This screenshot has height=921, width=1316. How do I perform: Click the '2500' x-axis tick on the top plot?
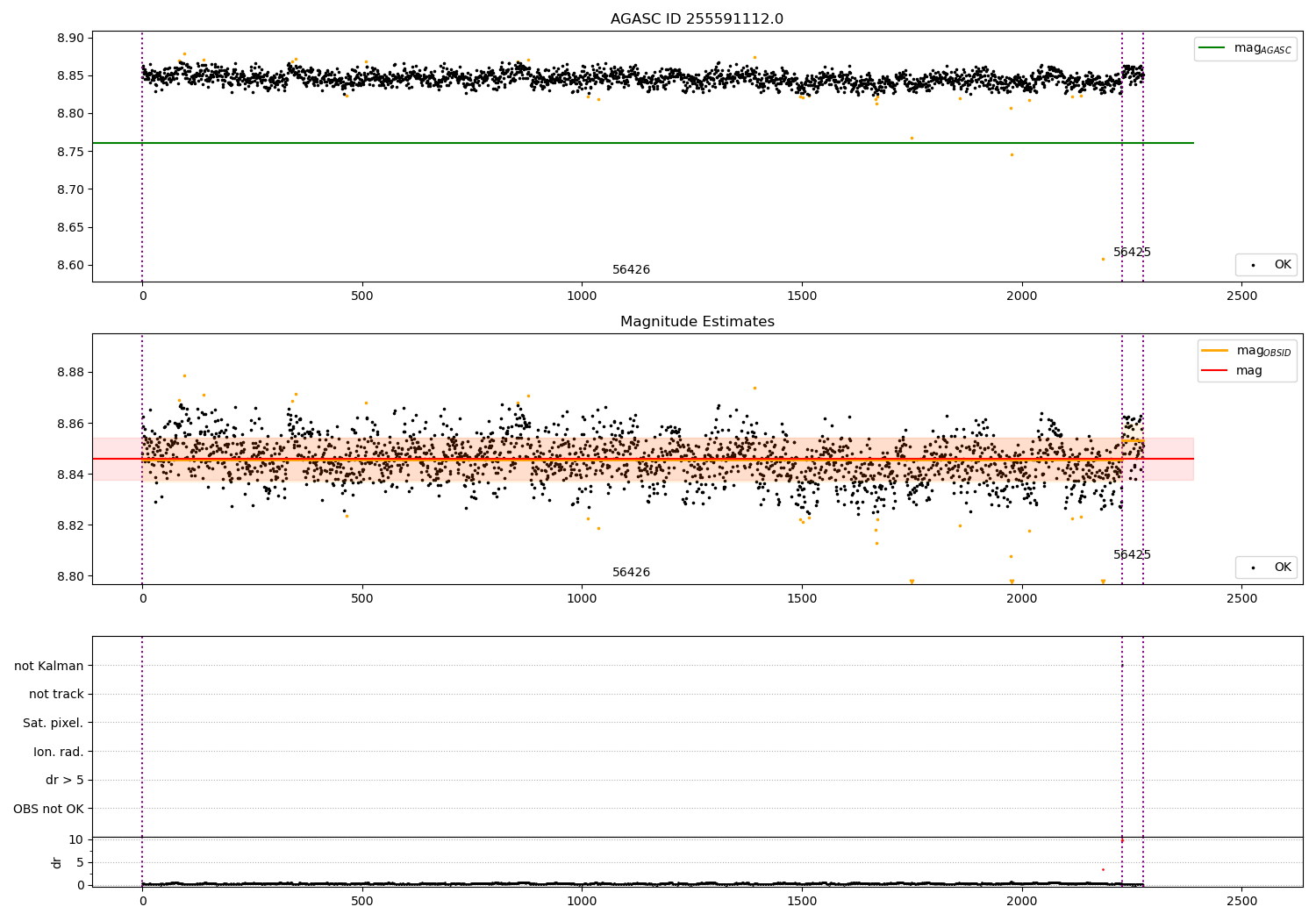[1241, 296]
